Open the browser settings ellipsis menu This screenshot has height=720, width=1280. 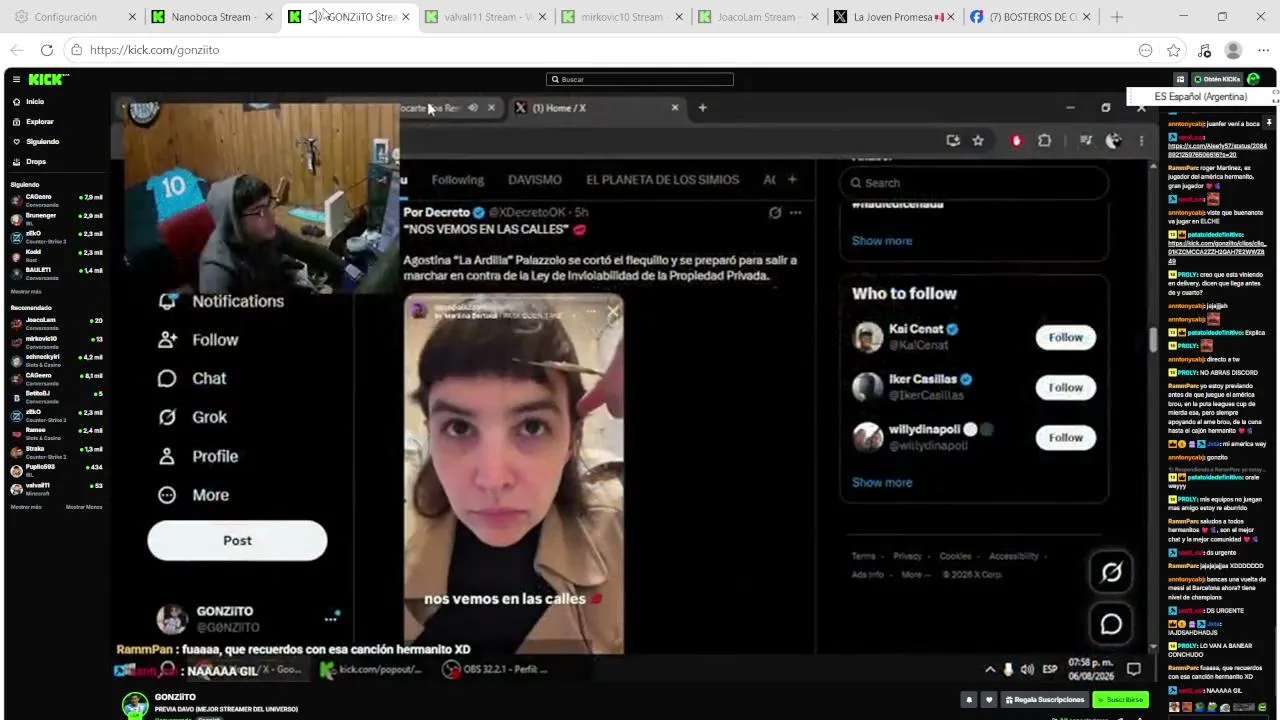point(1263,50)
